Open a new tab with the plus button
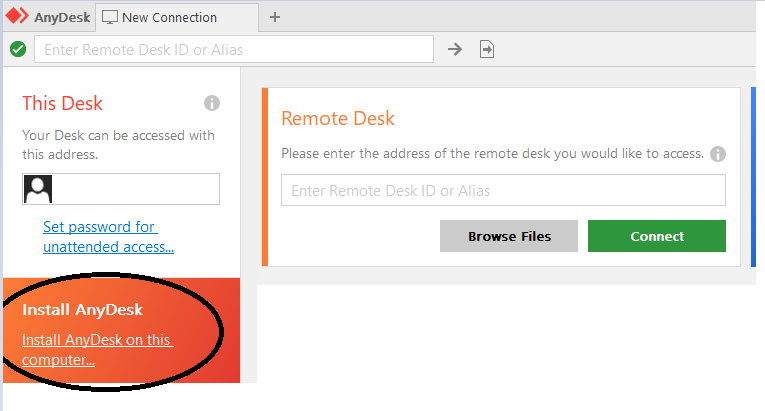Screen dimensions: 765x411 tap(275, 17)
